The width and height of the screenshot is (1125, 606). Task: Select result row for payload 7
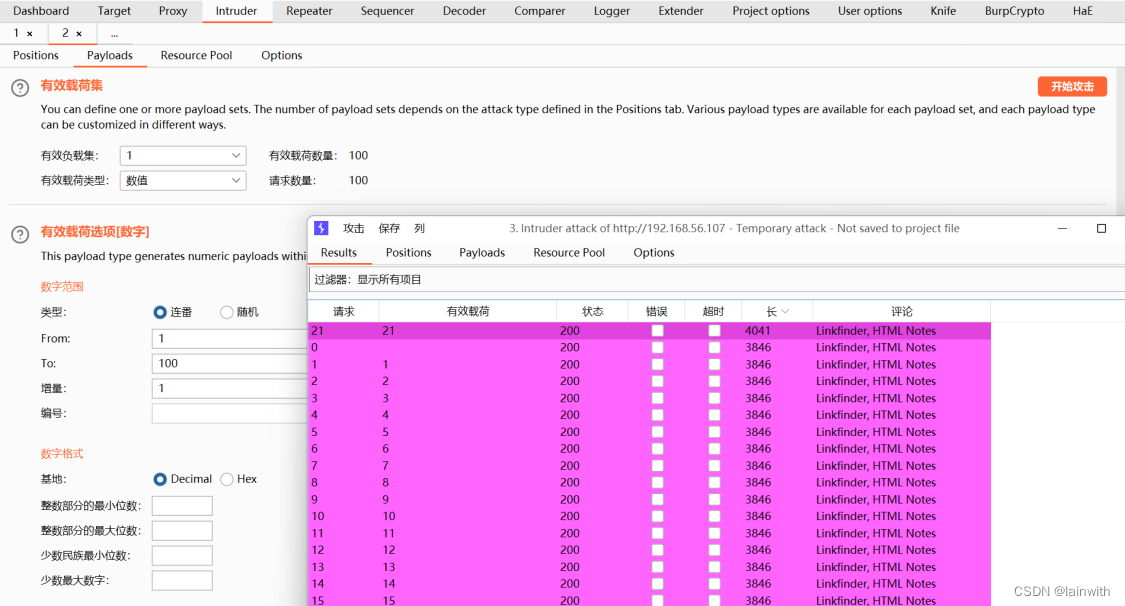(649, 465)
